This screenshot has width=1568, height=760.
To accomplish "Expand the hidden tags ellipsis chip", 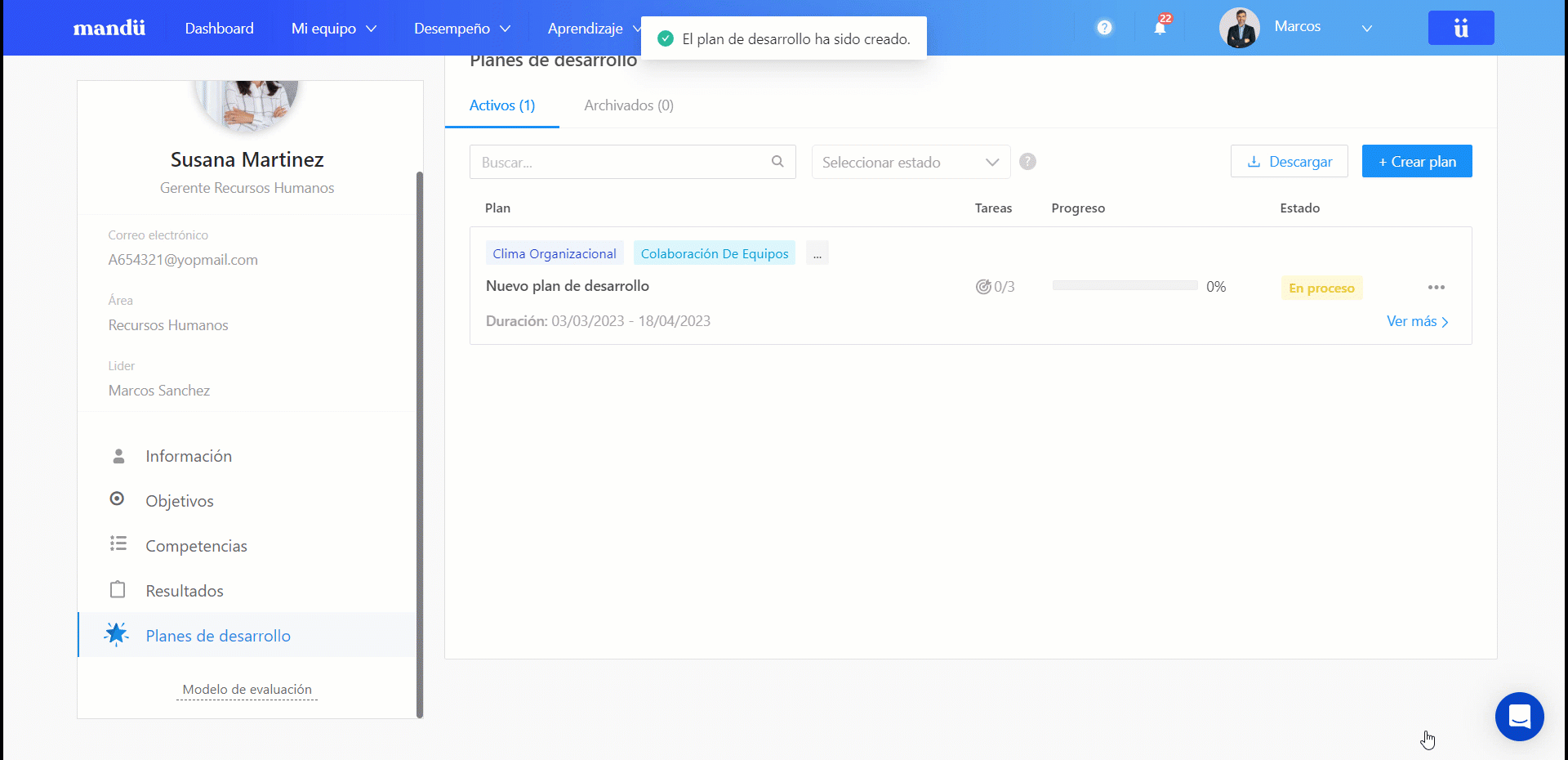I will pyautogui.click(x=817, y=253).
